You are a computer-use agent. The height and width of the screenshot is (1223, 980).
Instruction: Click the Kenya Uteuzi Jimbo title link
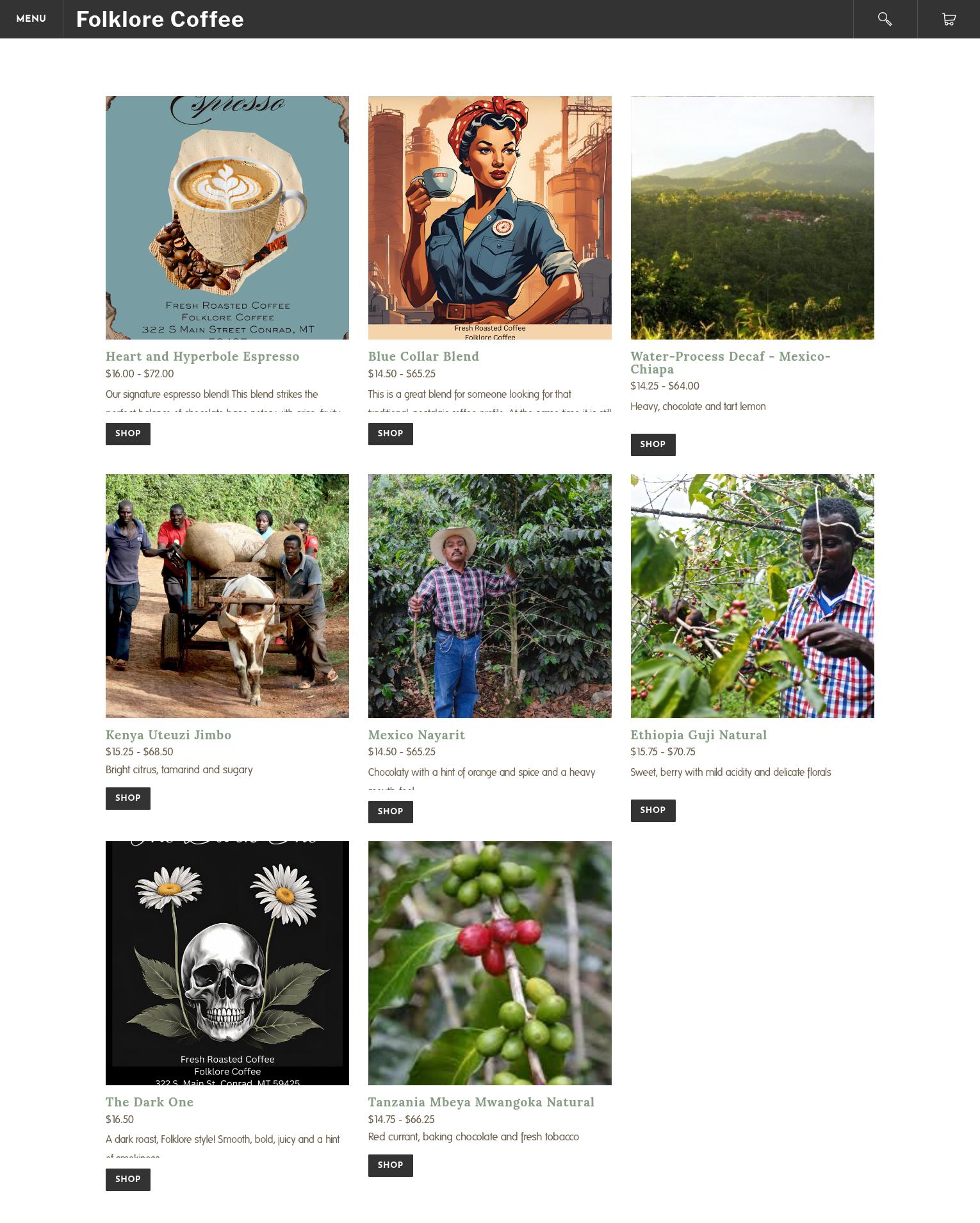(168, 735)
